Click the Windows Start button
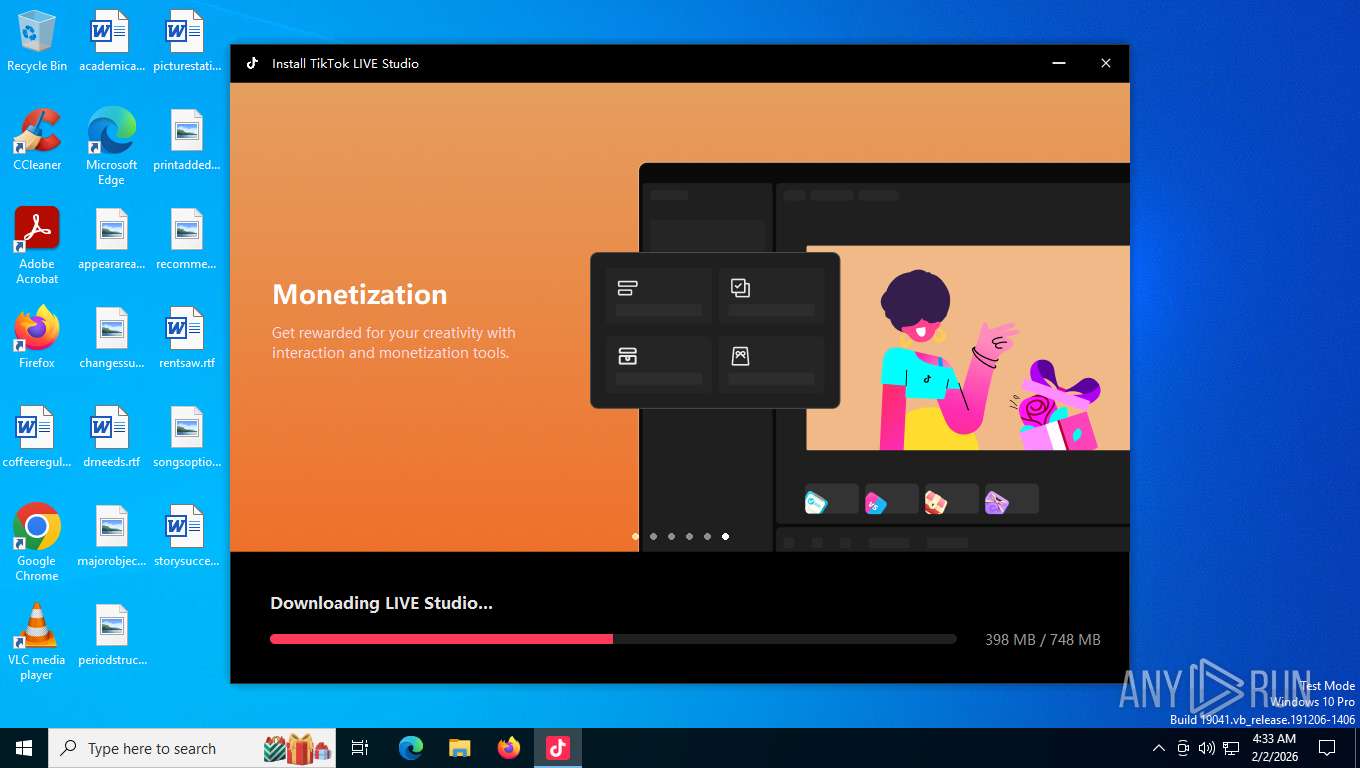 (x=24, y=748)
